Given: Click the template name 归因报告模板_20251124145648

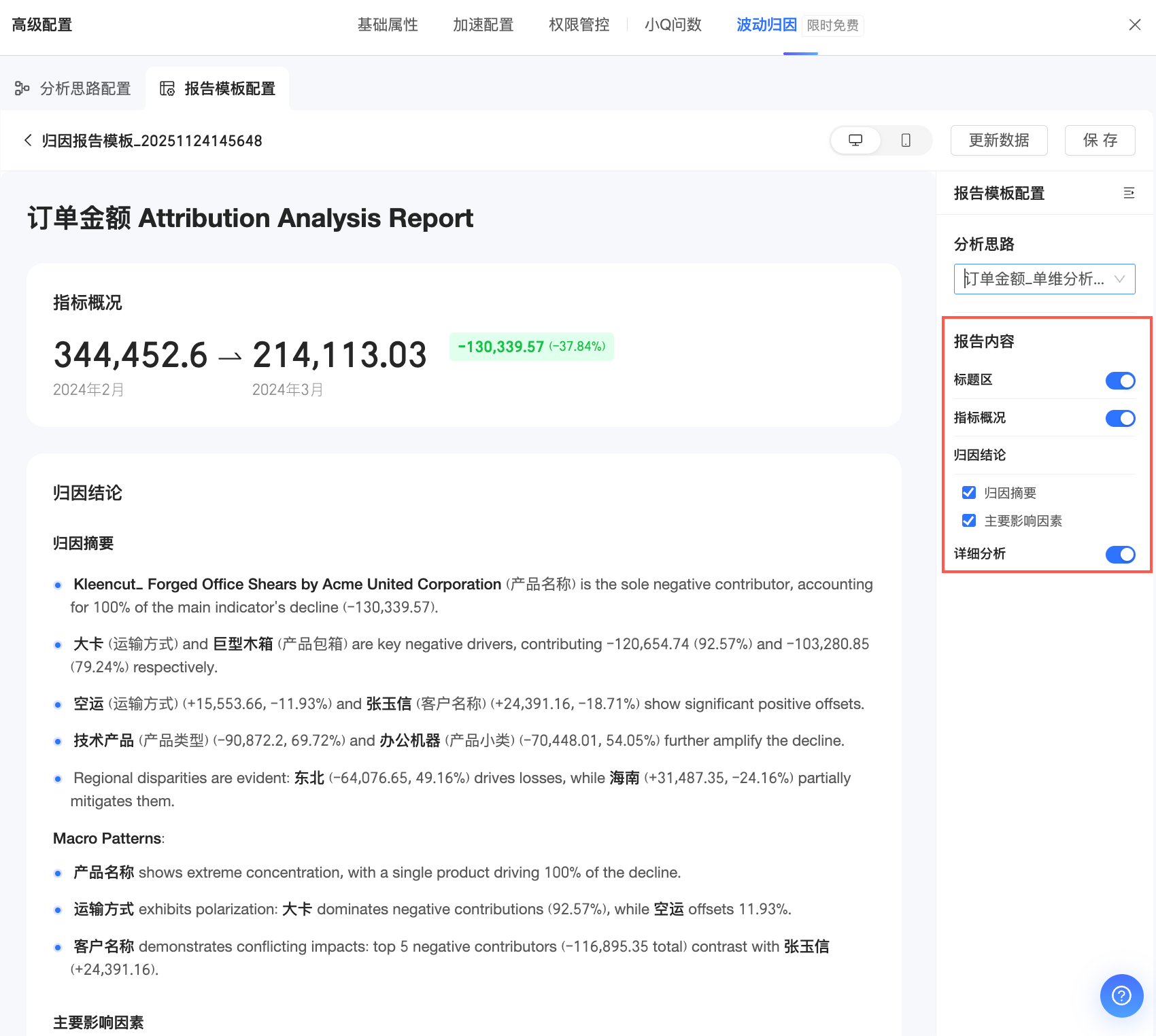Looking at the screenshot, I should [x=152, y=141].
